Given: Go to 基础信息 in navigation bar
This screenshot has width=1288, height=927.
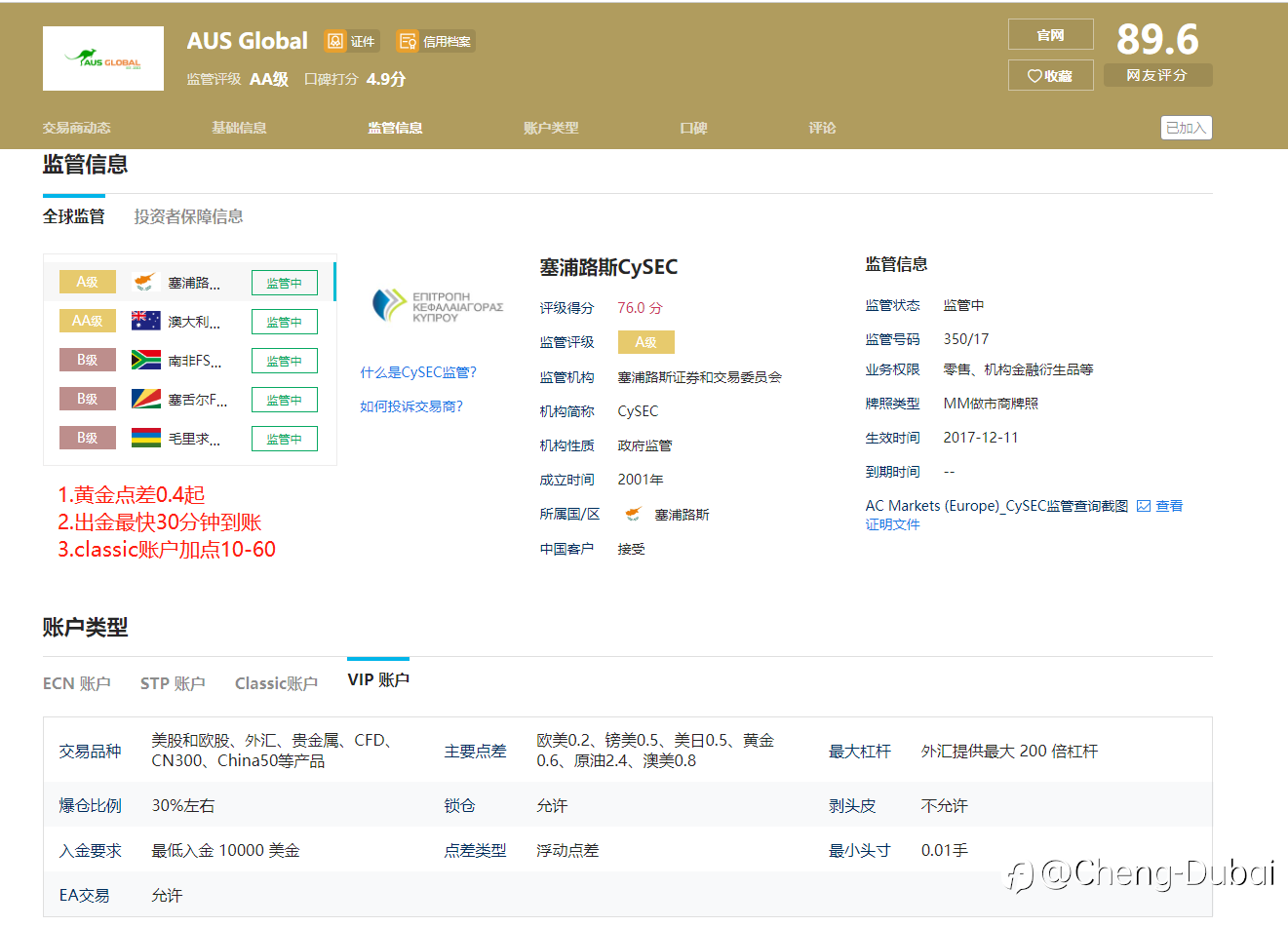Looking at the screenshot, I should tap(239, 128).
